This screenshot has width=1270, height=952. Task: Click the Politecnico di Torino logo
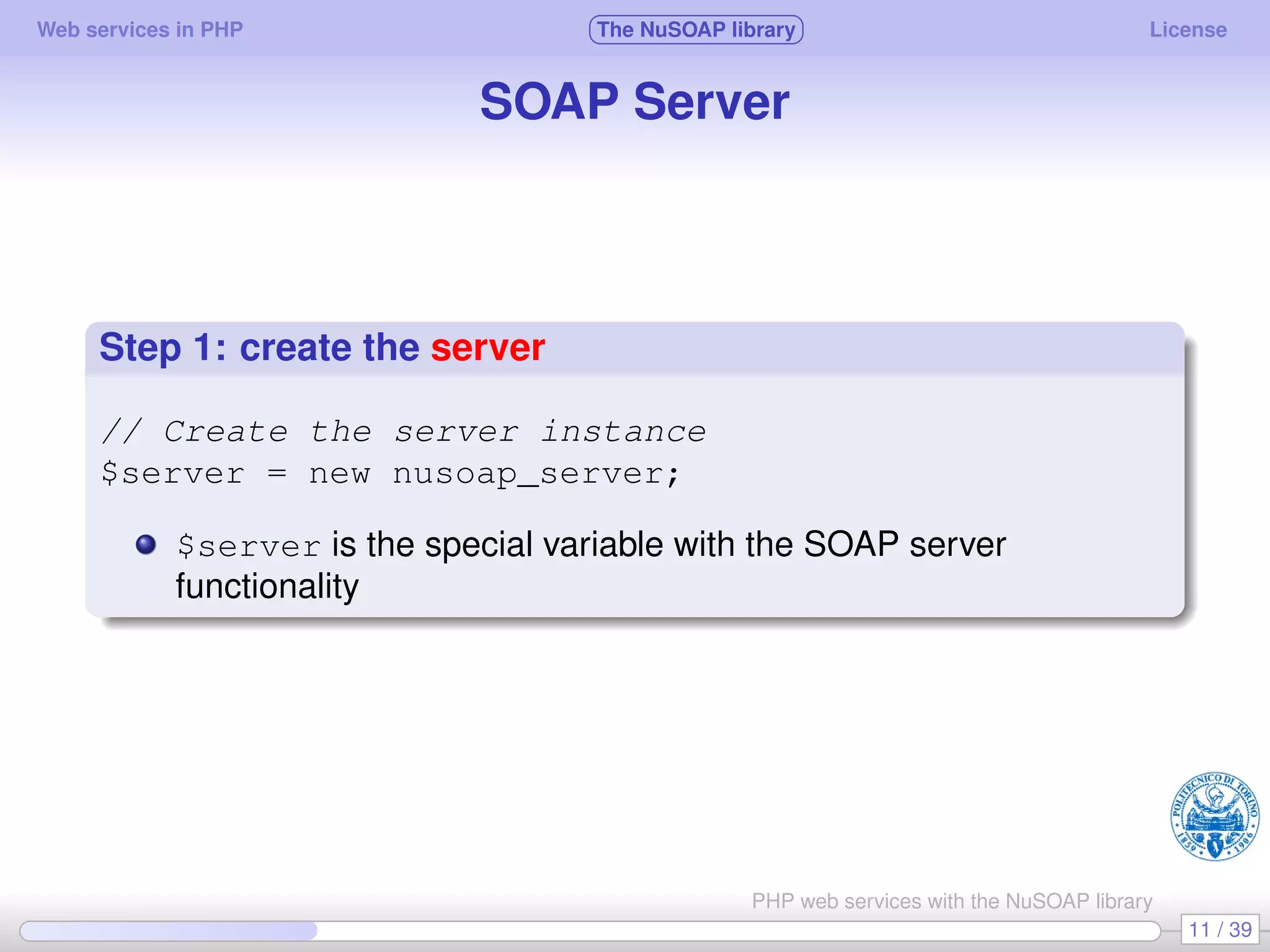[1214, 816]
